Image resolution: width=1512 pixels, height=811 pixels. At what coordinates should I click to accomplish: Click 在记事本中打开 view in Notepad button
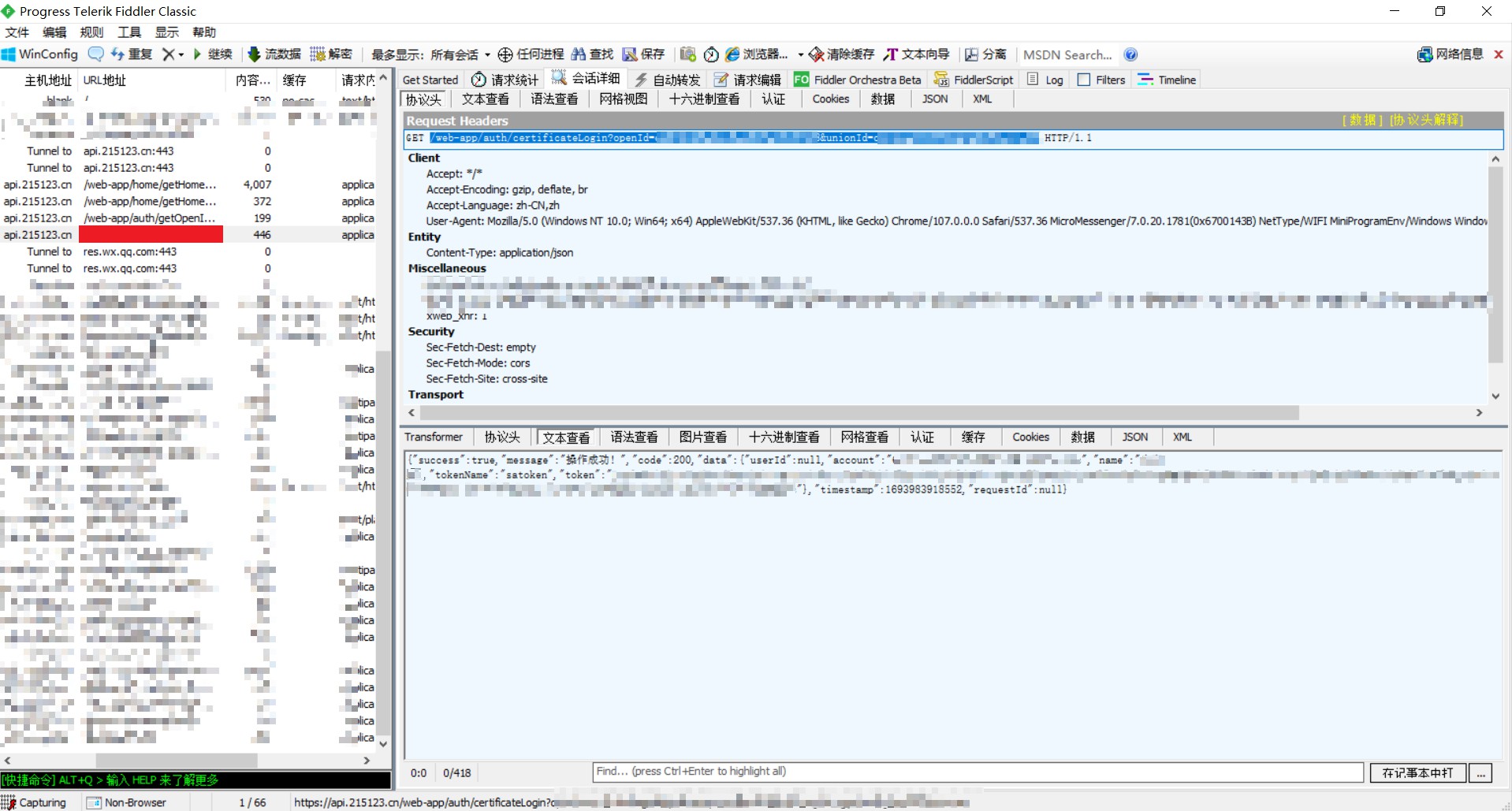pos(1417,773)
